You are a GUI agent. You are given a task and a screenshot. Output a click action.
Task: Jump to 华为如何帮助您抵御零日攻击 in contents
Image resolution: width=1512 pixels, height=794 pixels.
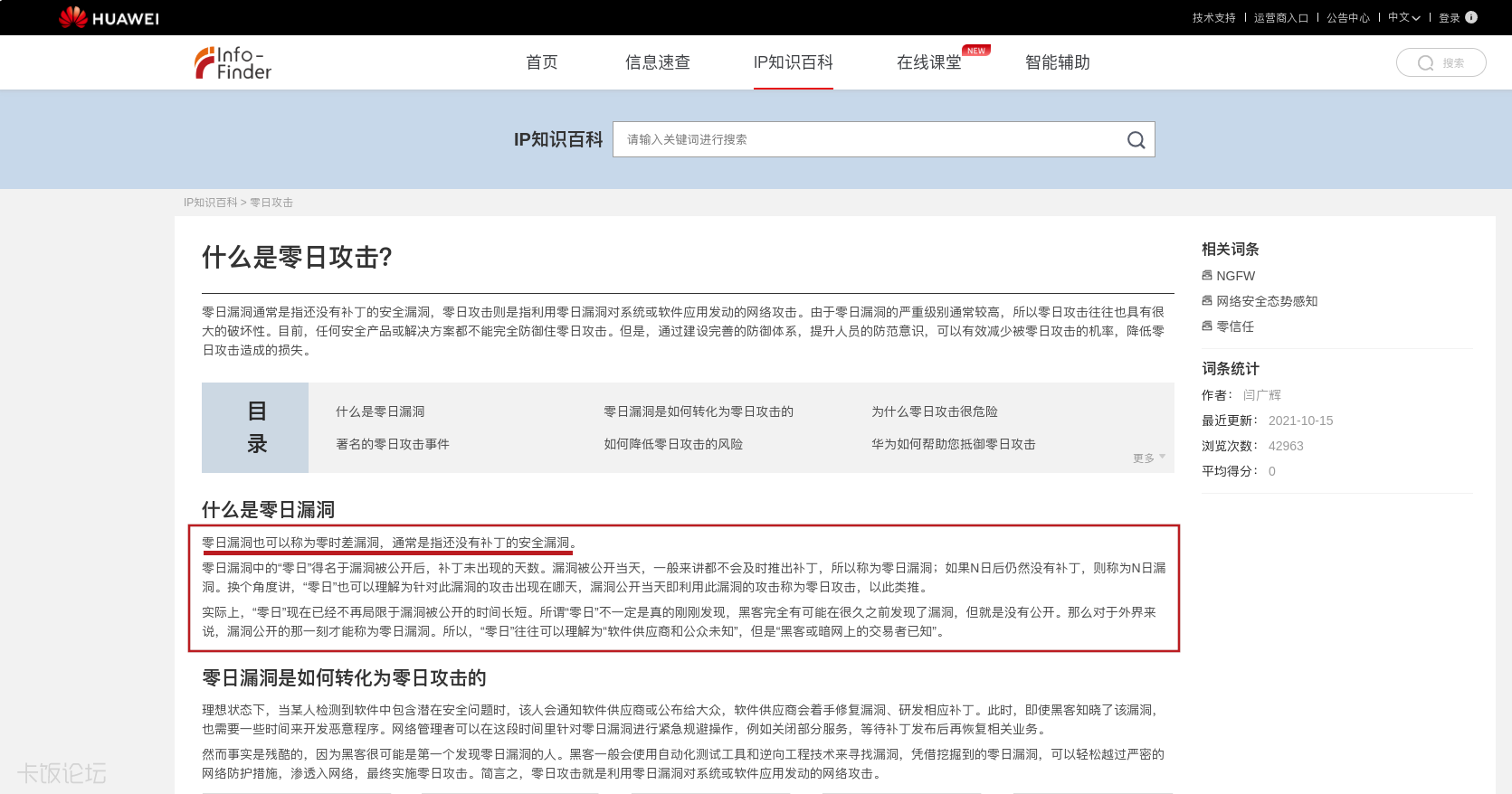954,444
